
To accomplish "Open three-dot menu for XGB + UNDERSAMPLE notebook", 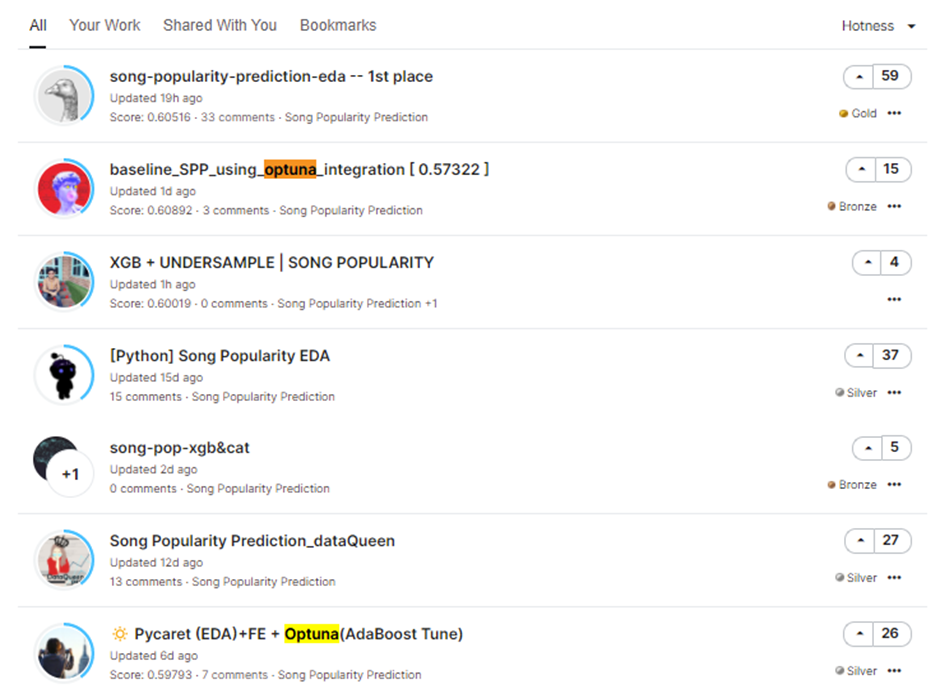I will tap(894, 299).
